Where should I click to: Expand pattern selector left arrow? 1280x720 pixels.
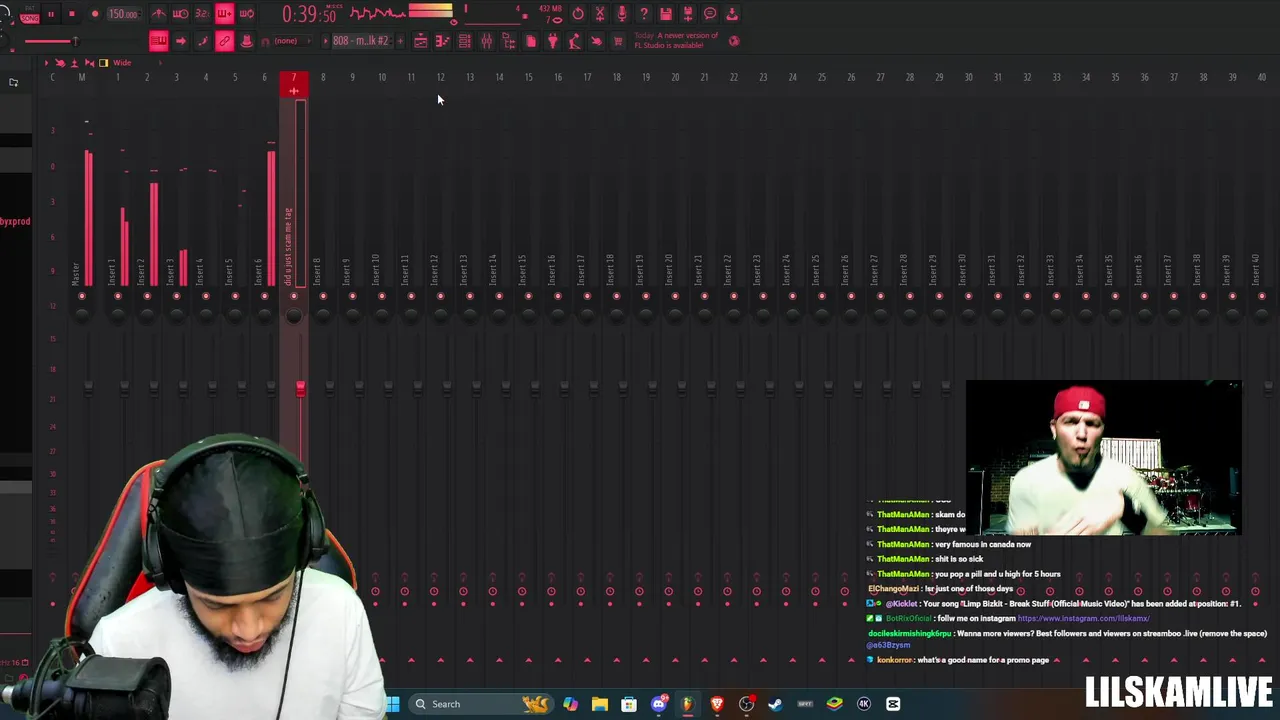[325, 41]
